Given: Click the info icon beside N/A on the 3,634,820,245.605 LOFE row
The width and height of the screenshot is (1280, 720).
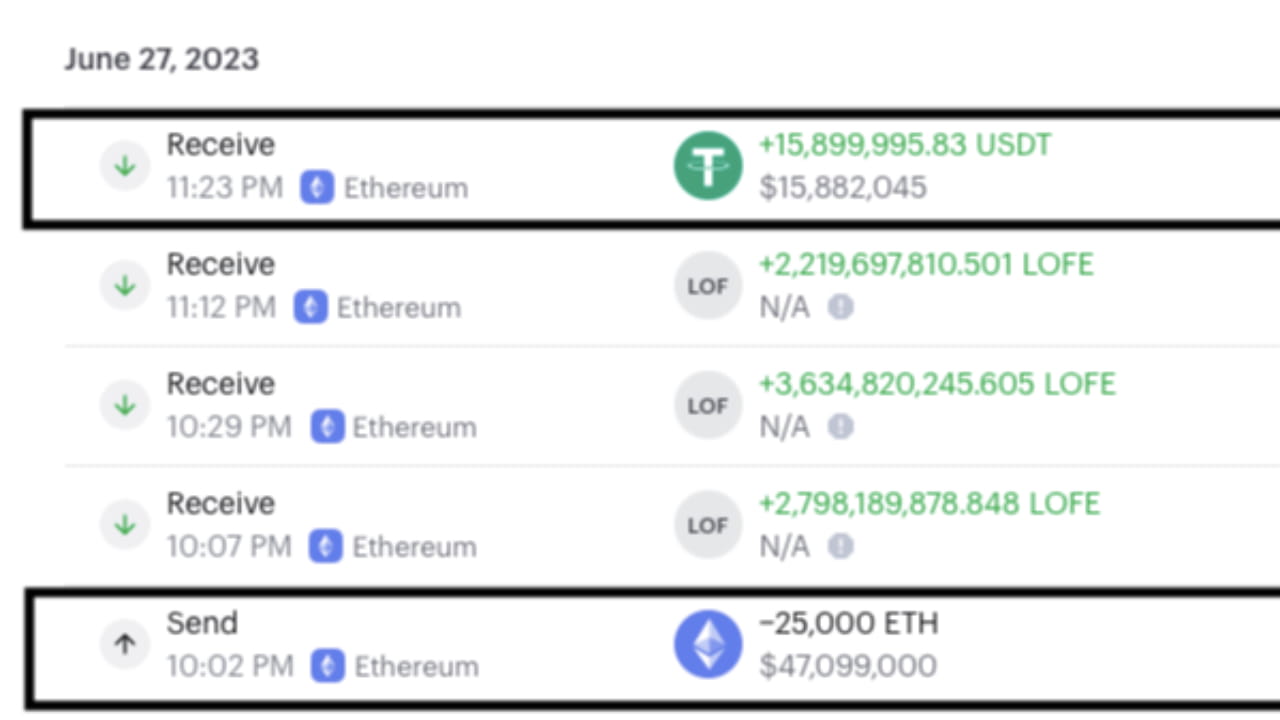Looking at the screenshot, I should click(x=841, y=427).
